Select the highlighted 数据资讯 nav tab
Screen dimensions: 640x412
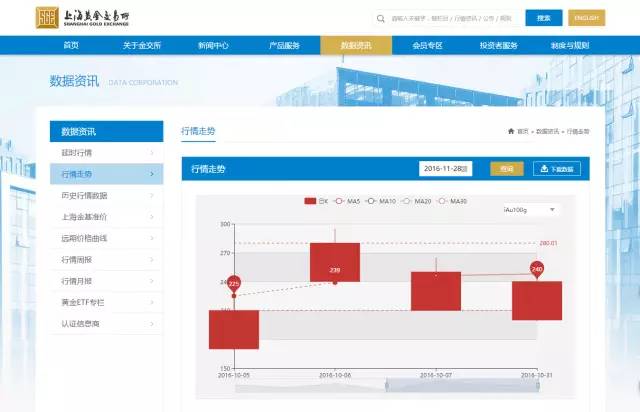(356, 45)
